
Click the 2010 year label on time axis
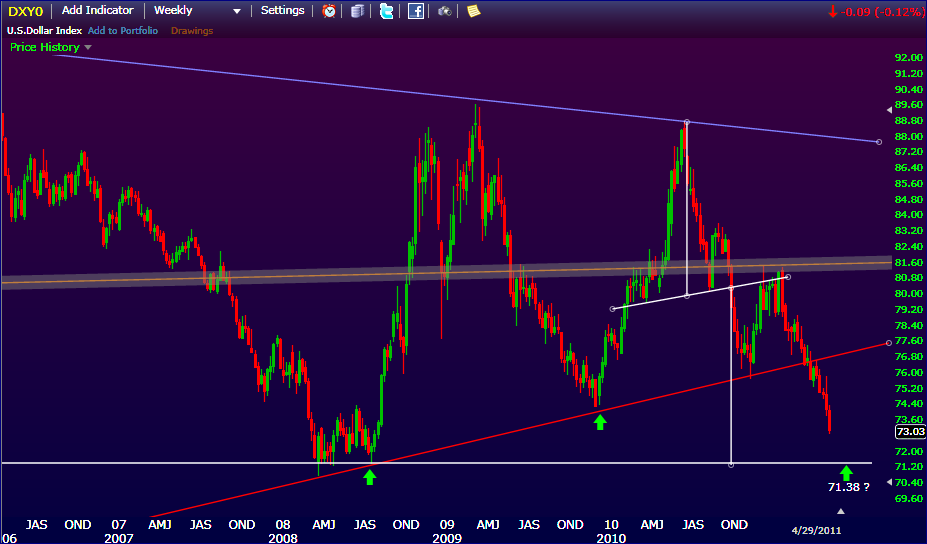611,538
